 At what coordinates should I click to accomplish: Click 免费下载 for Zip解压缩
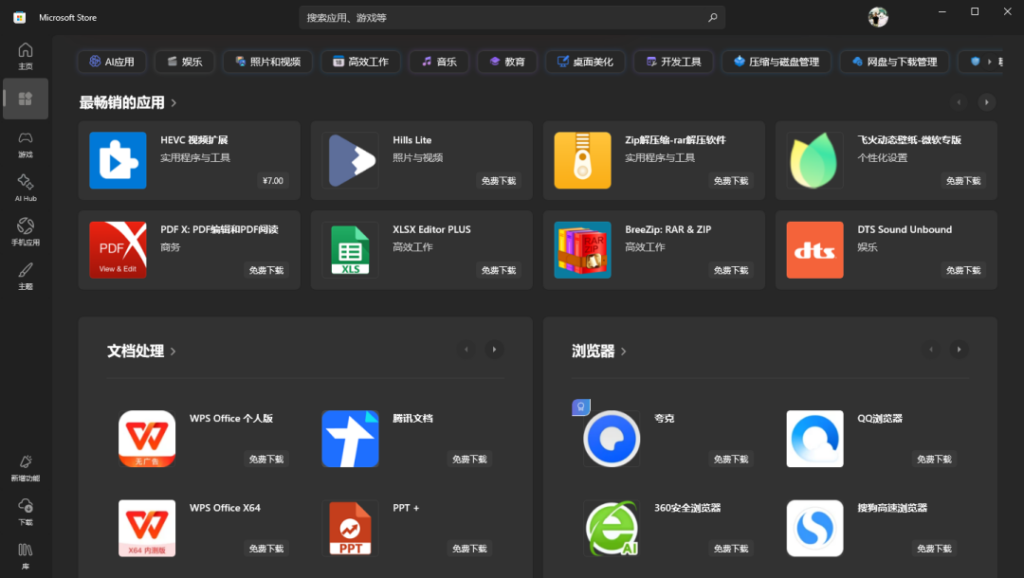coord(731,181)
